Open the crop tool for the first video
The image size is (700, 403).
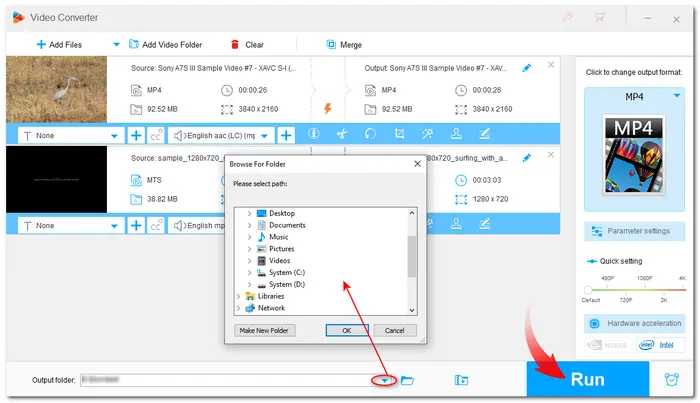click(399, 133)
